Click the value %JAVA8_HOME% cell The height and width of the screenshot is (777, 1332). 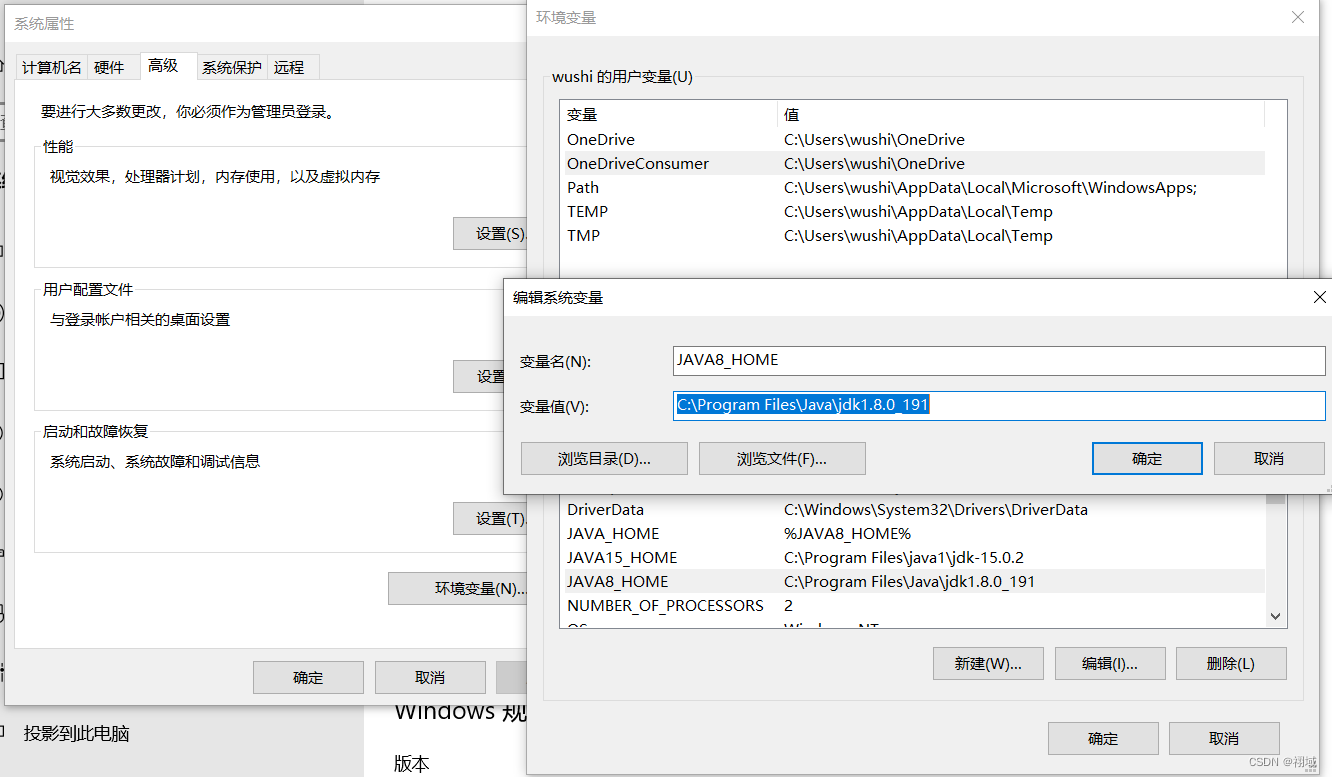[847, 534]
